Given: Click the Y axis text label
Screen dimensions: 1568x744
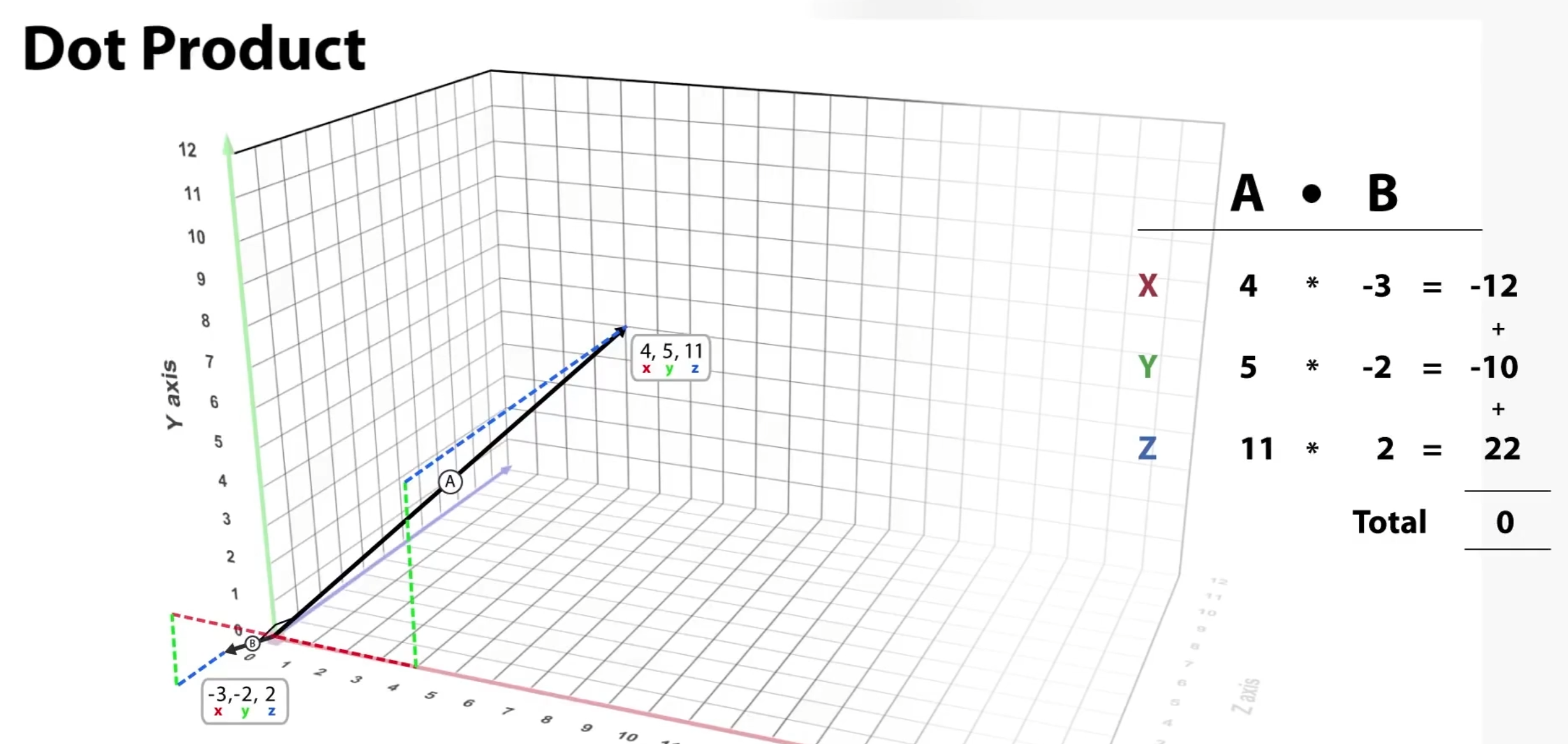Looking at the screenshot, I should click(172, 394).
